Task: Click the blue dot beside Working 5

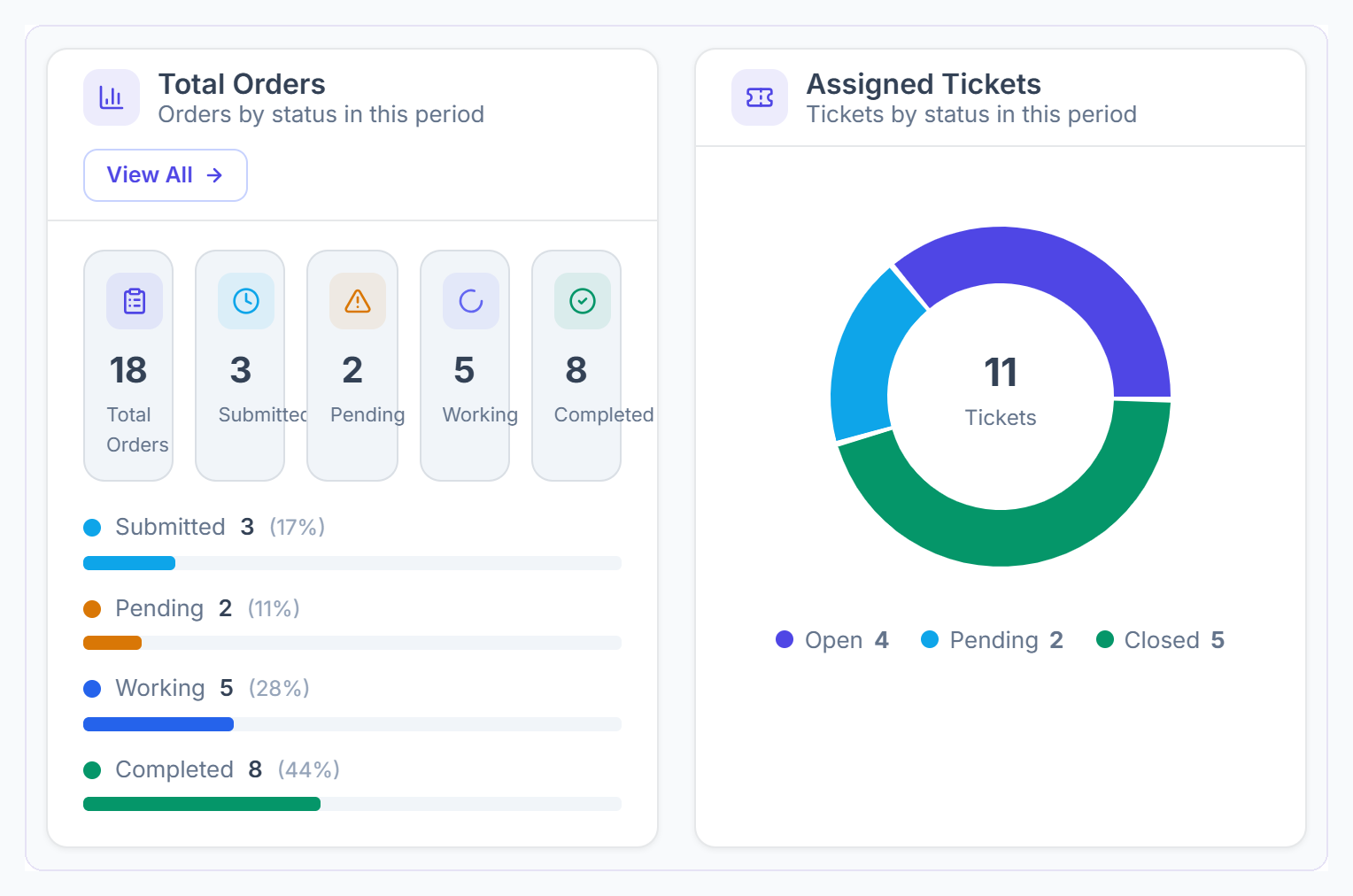Action: pyautogui.click(x=92, y=689)
